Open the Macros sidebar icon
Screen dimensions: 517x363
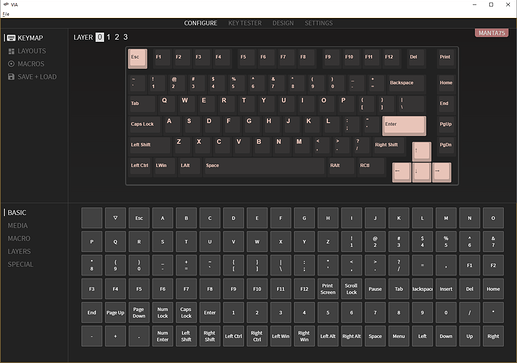11,64
